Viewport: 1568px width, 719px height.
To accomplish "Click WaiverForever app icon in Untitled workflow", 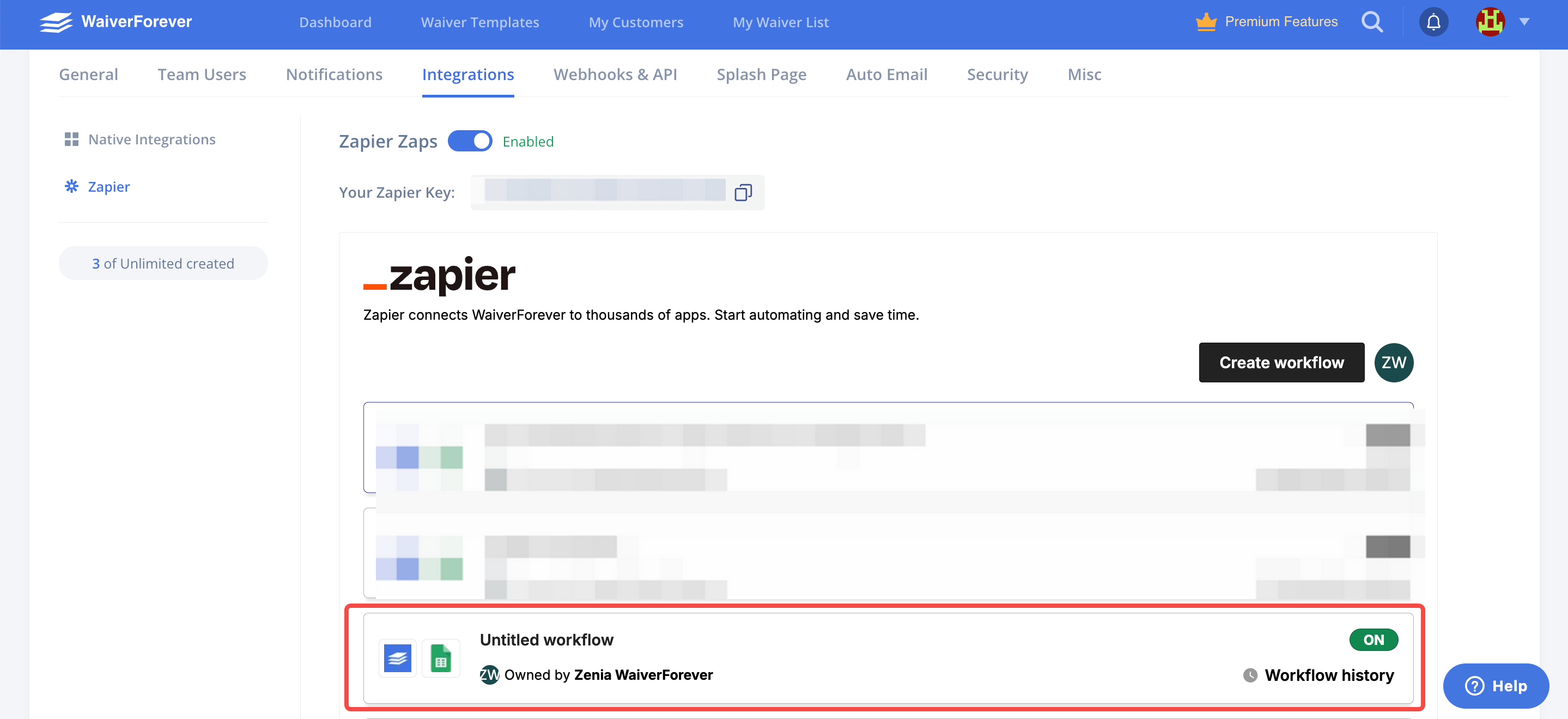I will tap(398, 658).
